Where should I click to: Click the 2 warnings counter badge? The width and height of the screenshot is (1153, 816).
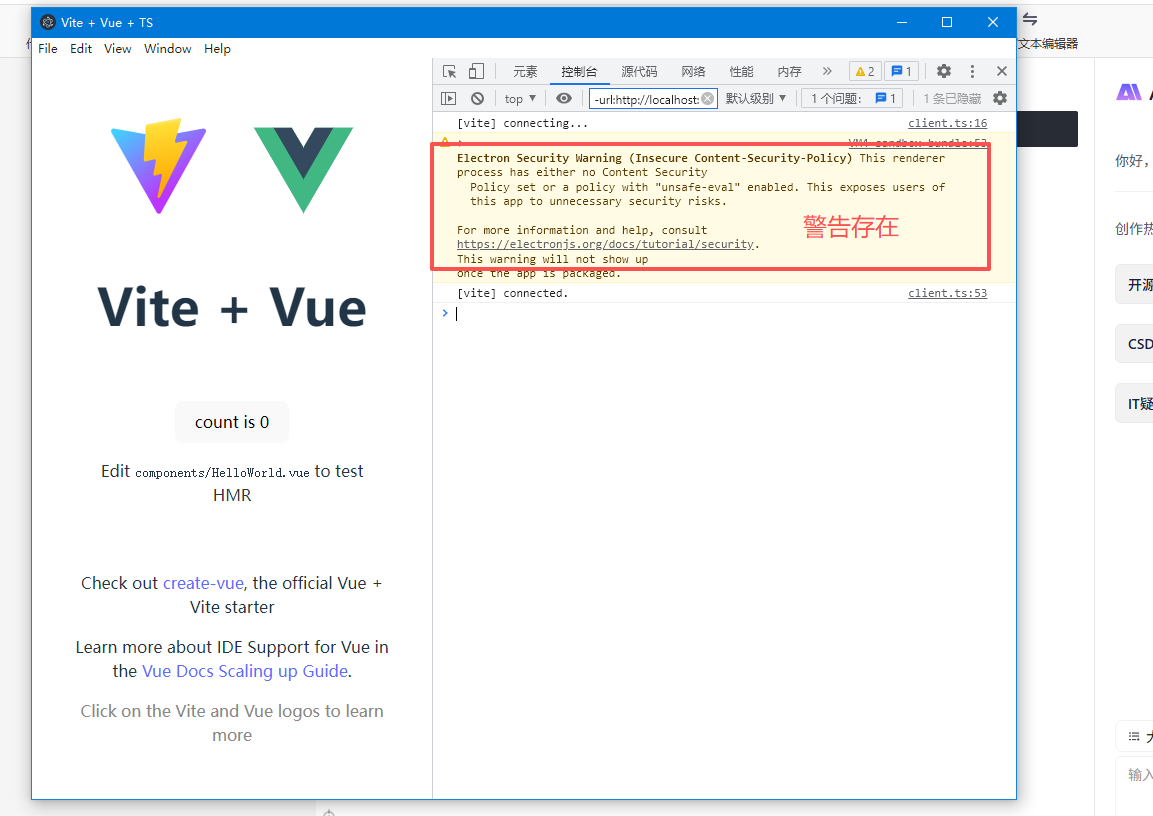[865, 71]
